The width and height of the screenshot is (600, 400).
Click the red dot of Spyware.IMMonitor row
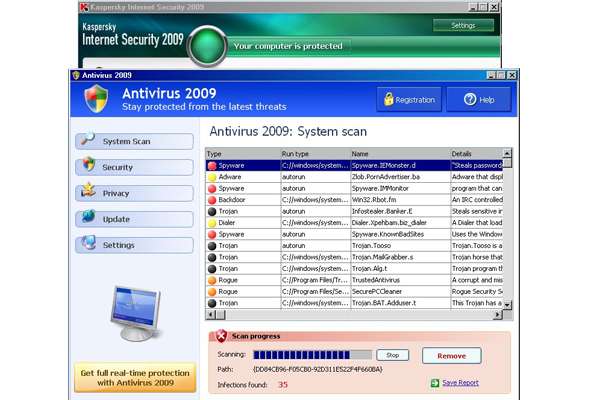(212, 189)
